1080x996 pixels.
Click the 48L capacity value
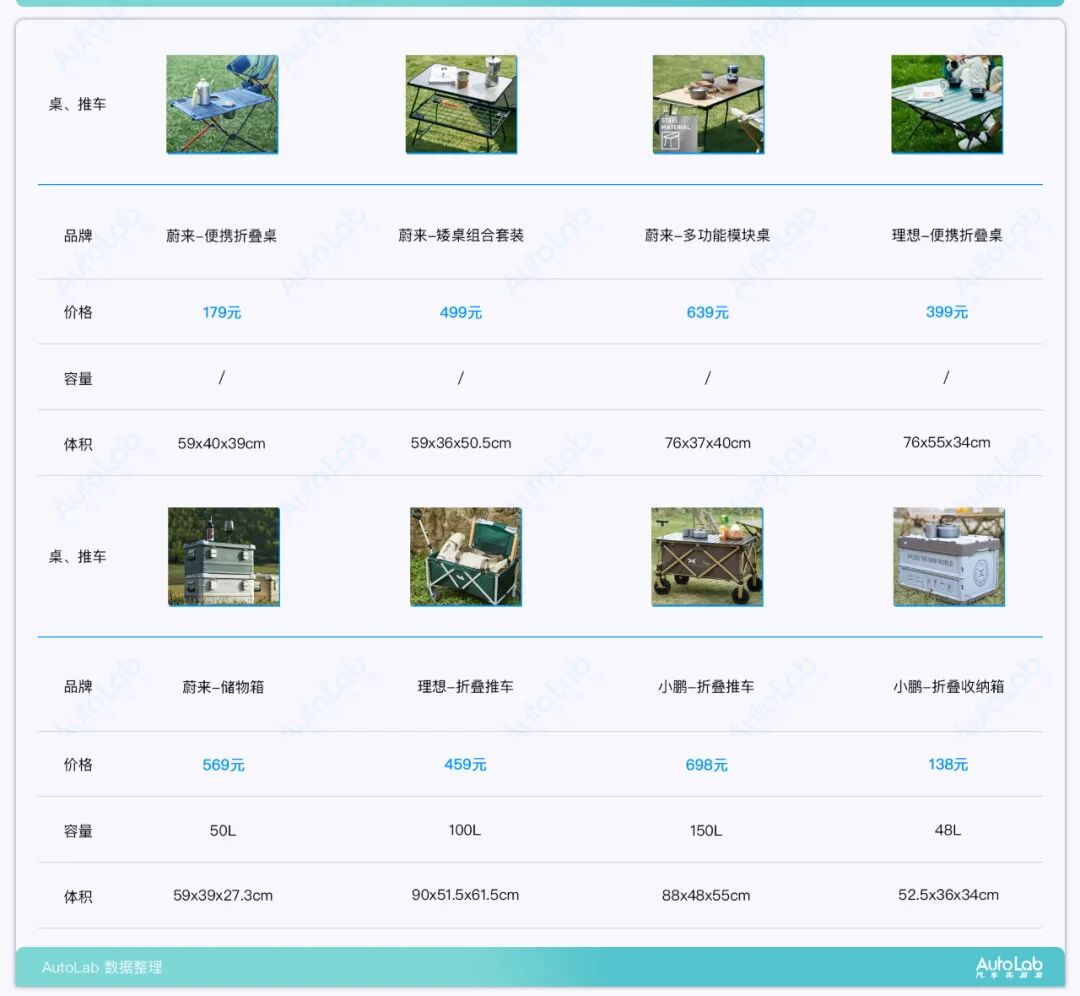pyautogui.click(x=948, y=830)
